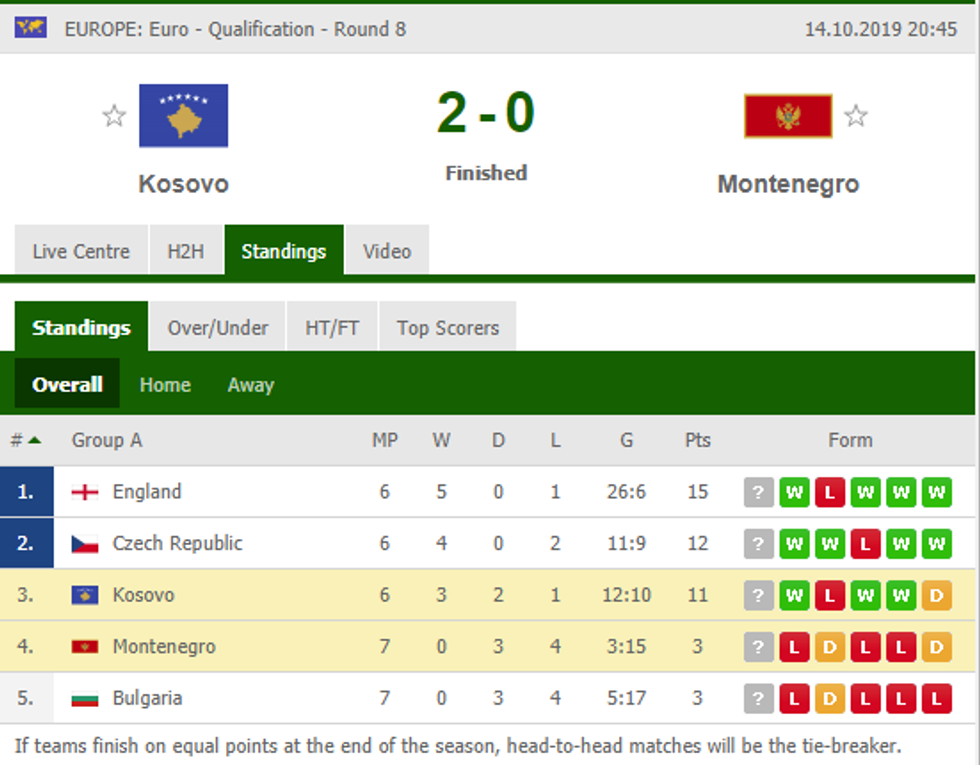The height and width of the screenshot is (765, 980).
Task: Switch to the Live Centre tab
Action: [81, 251]
